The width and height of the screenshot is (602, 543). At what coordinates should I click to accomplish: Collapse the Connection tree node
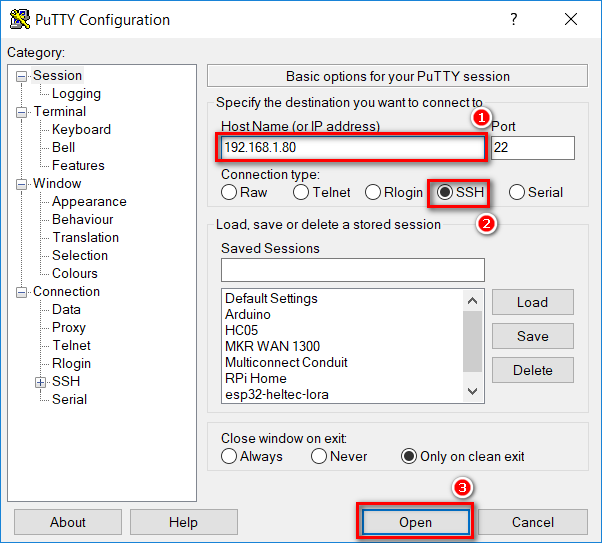coord(22,292)
